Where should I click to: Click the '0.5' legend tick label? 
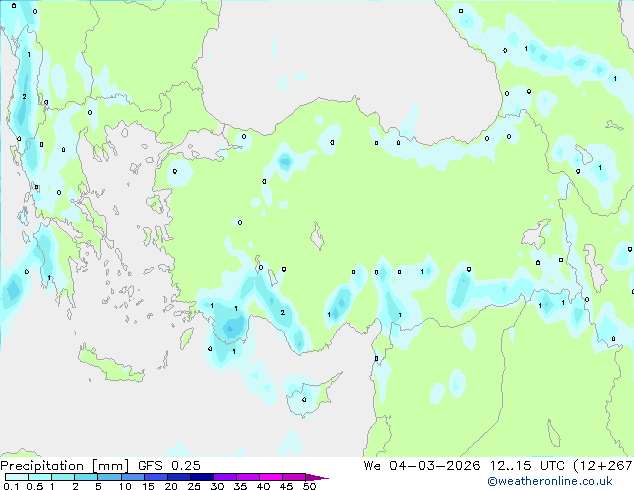(35, 486)
